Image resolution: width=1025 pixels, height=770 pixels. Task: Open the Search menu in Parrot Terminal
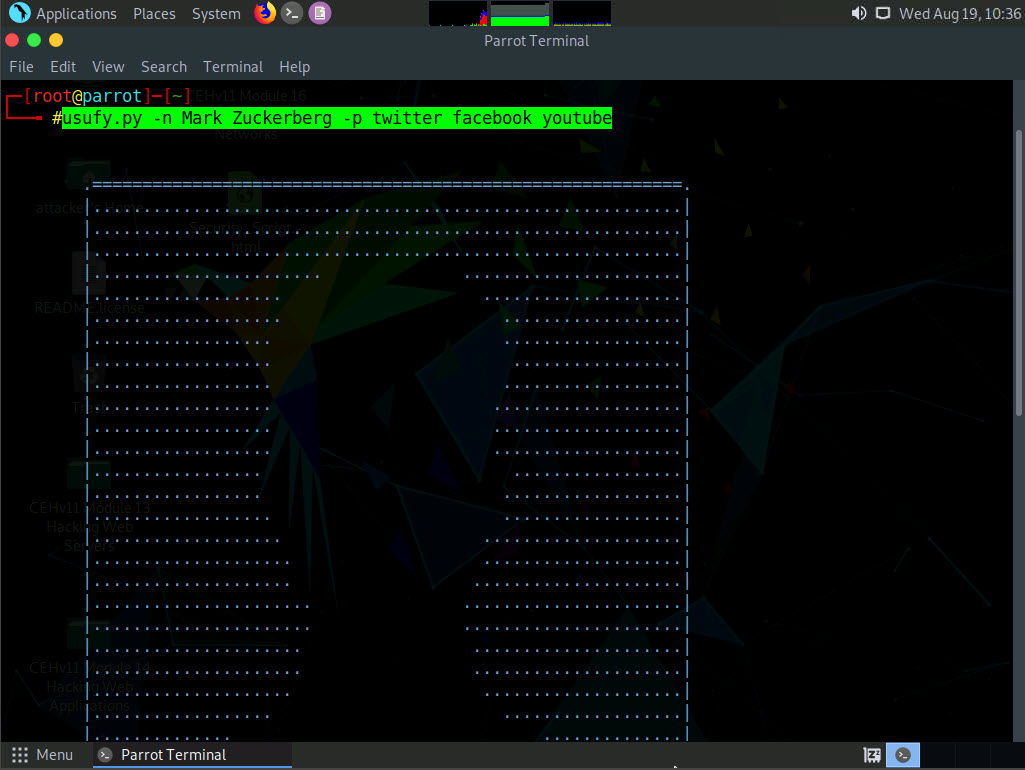point(163,67)
